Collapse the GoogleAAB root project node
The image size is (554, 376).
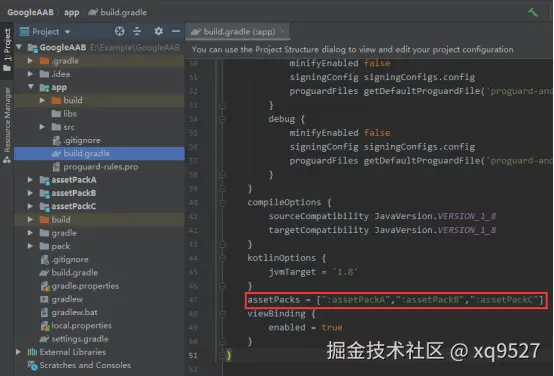(19, 47)
